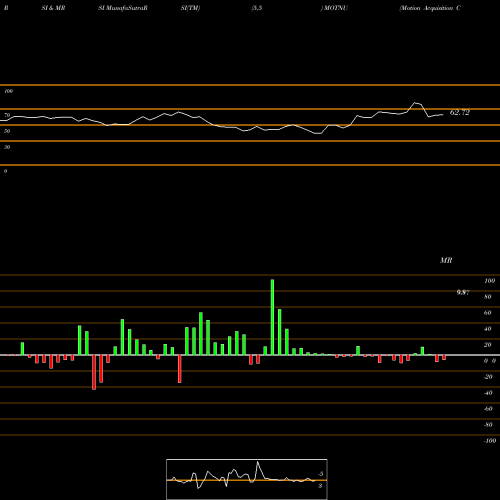The height and width of the screenshot is (500, 500).
Task: Click the MunafaSutra header text
Action: coord(123,8)
